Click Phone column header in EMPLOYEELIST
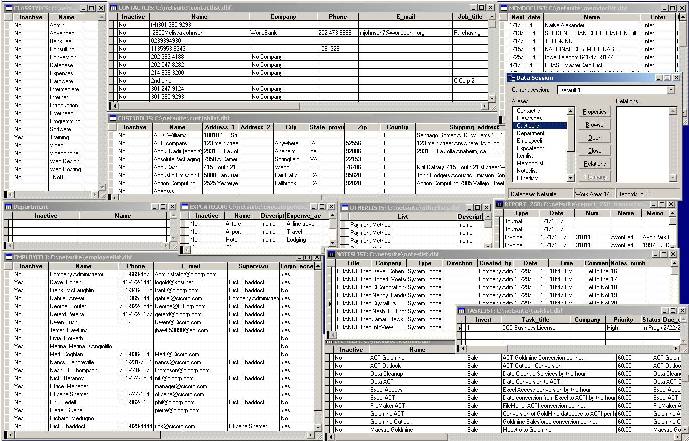Screen dimensions: 689x441 coord(136,266)
